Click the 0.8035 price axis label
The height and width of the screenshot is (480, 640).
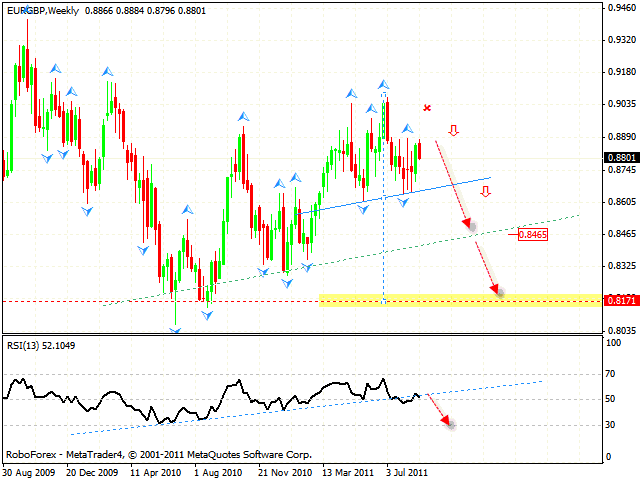point(622,330)
